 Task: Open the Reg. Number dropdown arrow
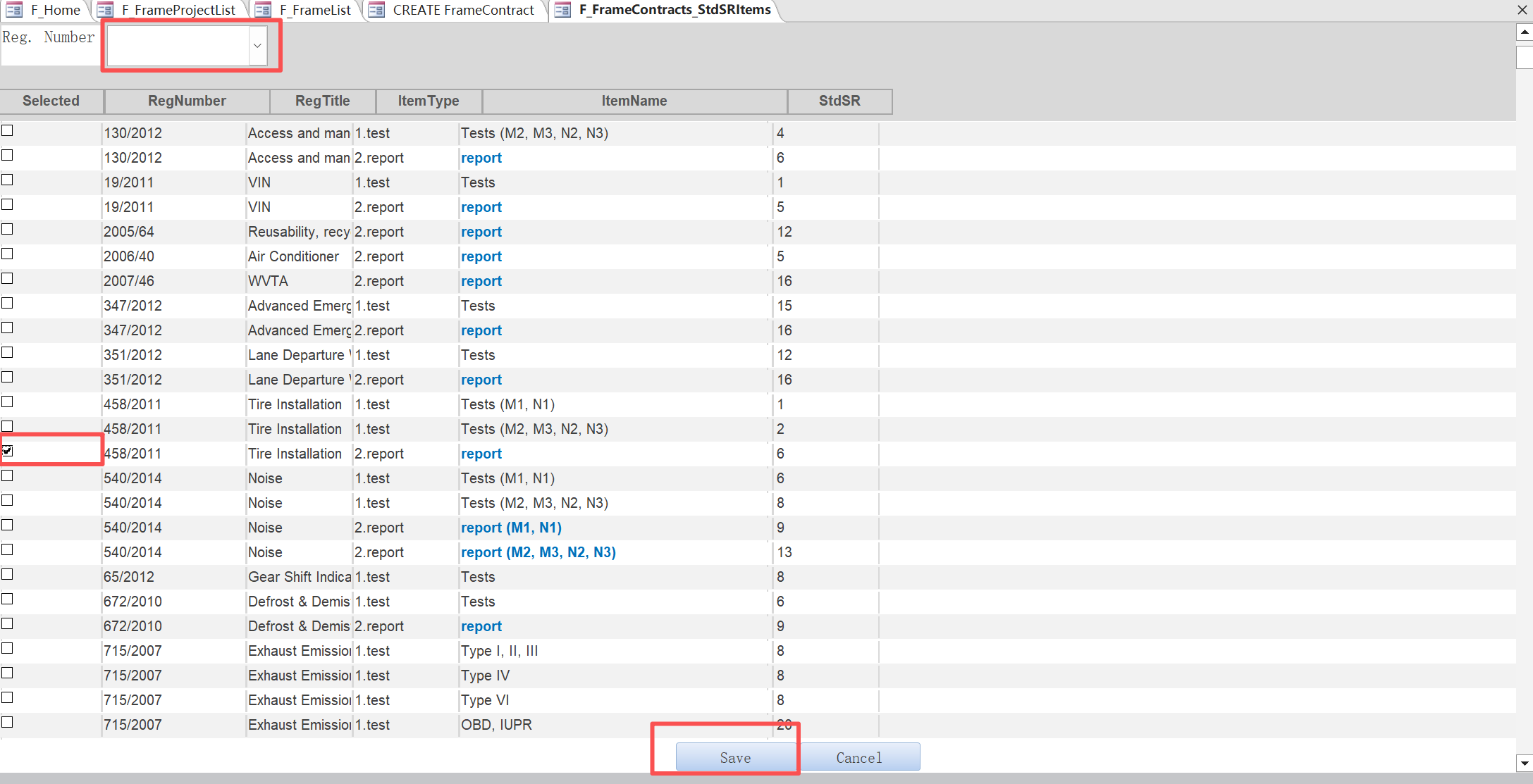pos(257,46)
